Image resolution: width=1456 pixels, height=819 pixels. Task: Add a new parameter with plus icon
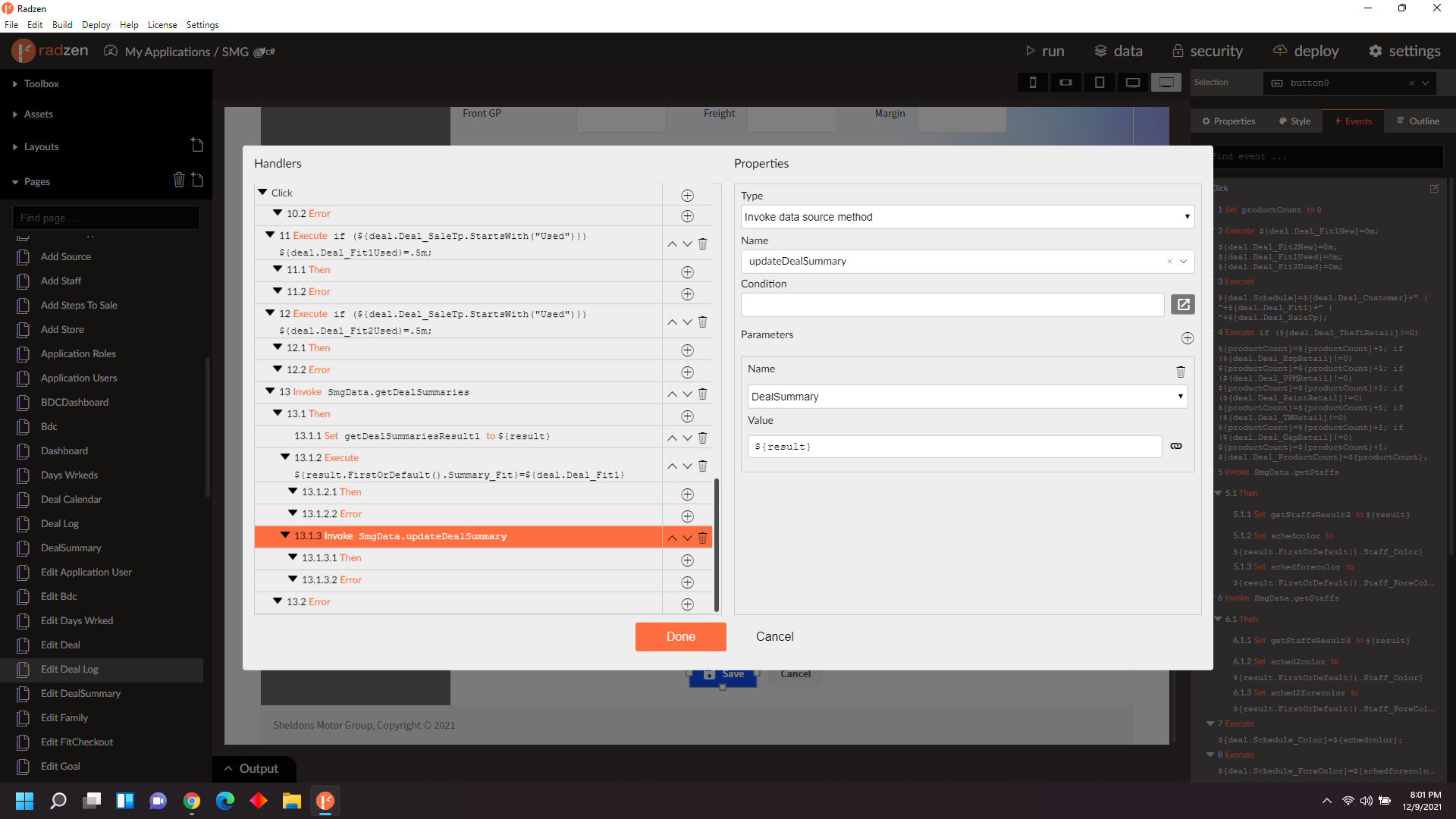click(1187, 338)
